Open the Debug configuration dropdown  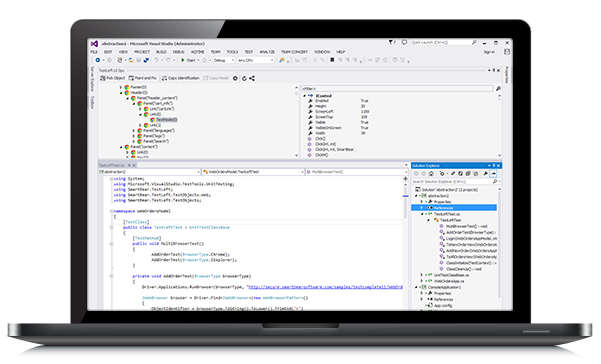[224, 60]
